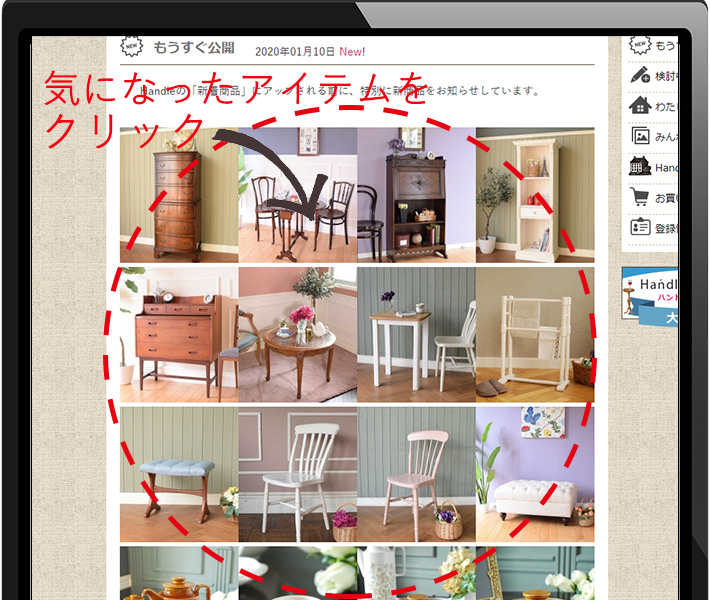
Task: Click the 2020年01月10日 date text
Action: tap(294, 52)
